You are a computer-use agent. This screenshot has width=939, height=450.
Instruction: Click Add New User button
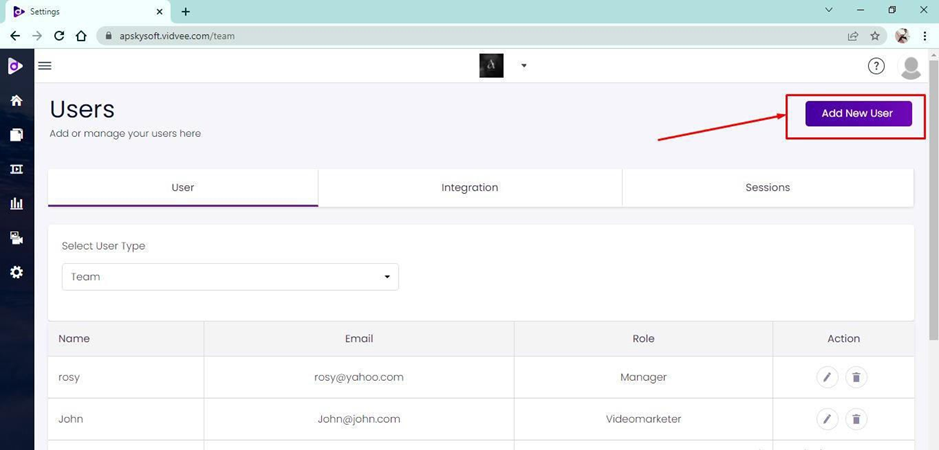(858, 113)
